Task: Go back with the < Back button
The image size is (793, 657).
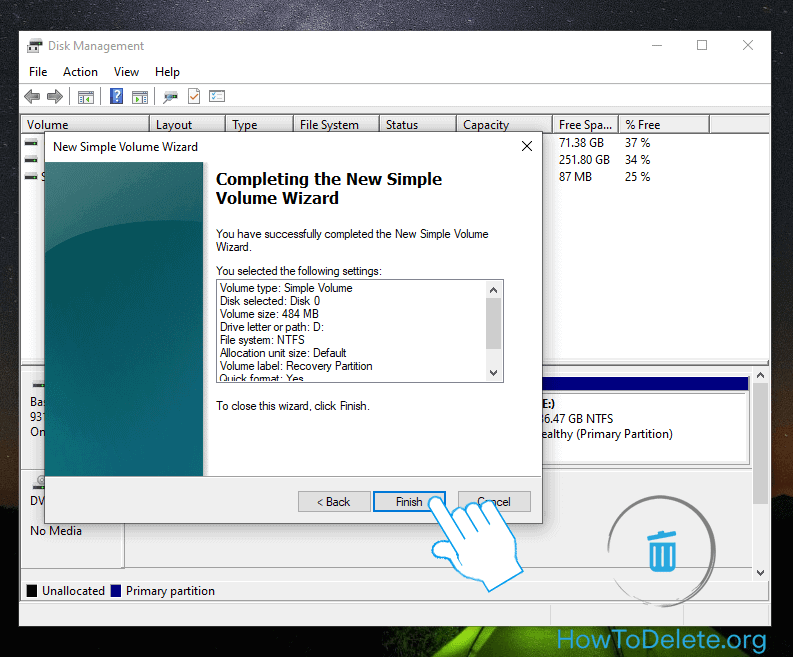Action: tap(333, 502)
